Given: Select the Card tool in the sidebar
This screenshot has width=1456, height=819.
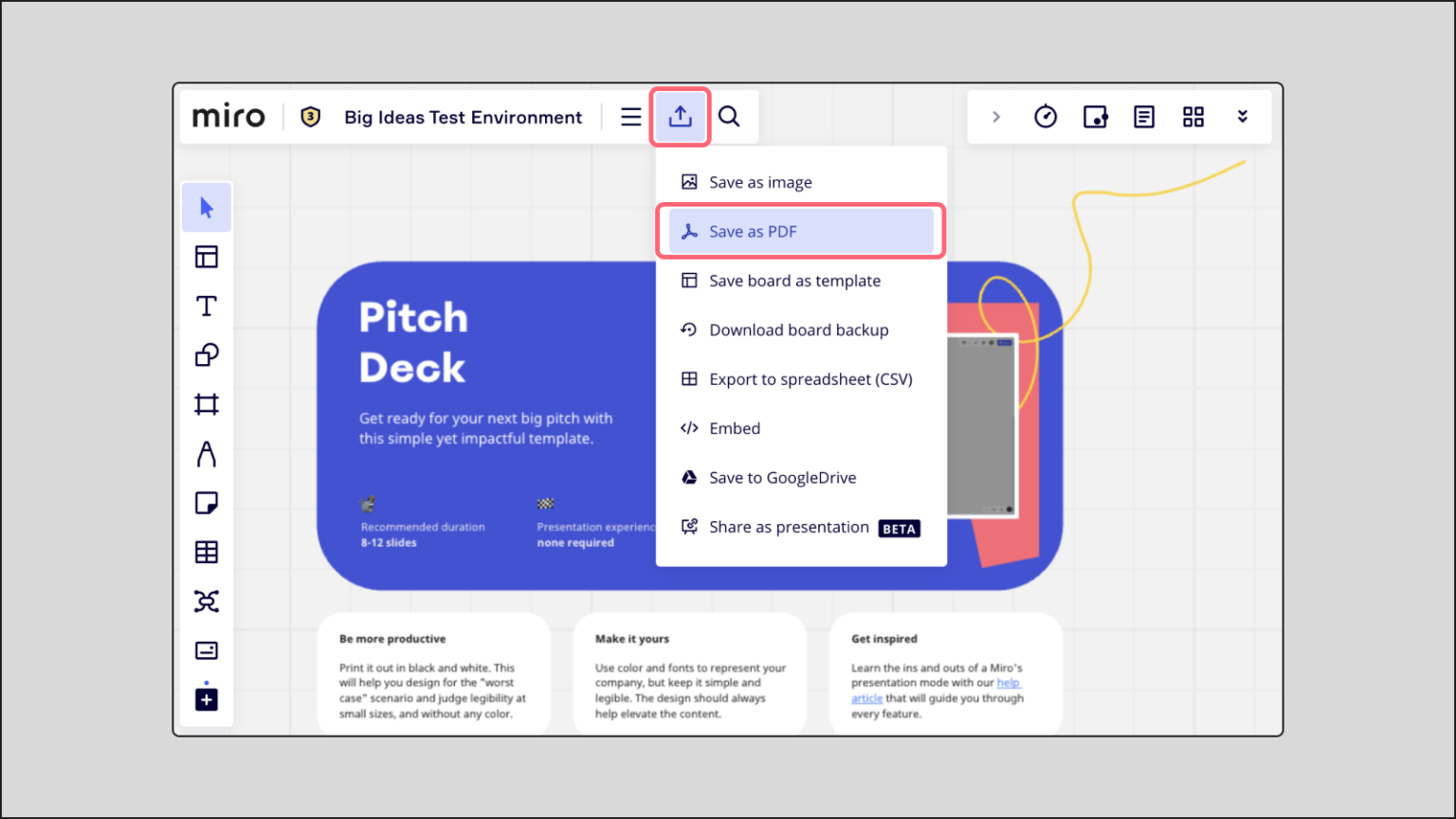Looking at the screenshot, I should point(207,650).
